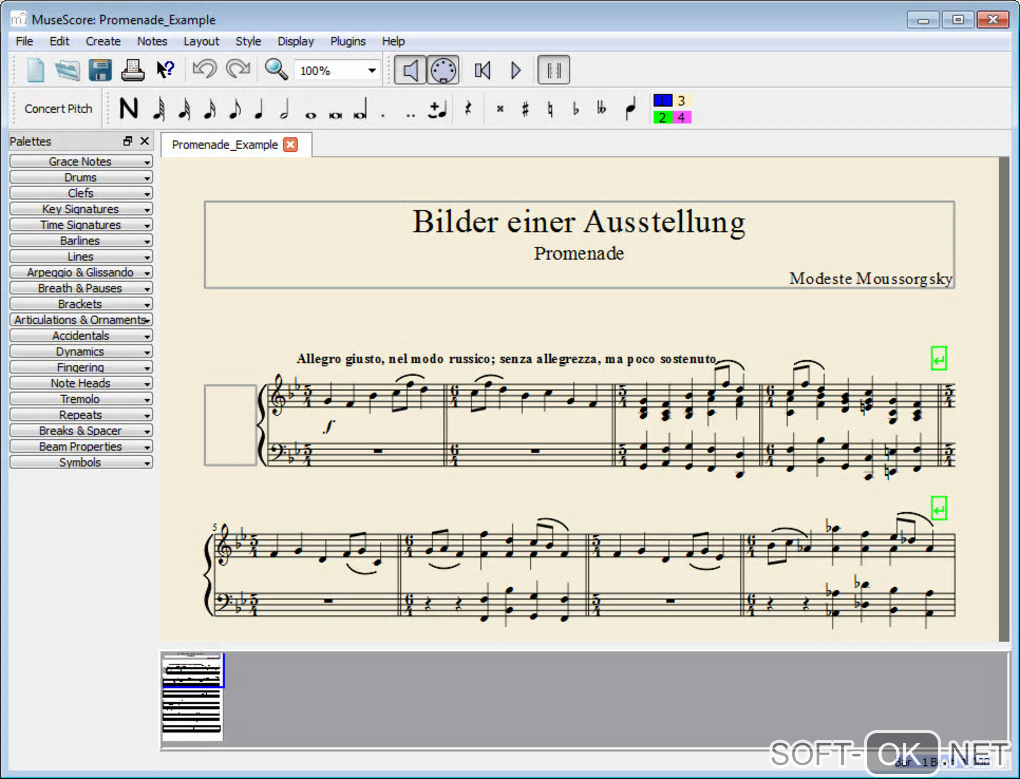Select the 32nd note duration
Image resolution: width=1020 pixels, height=779 pixels.
[185, 109]
